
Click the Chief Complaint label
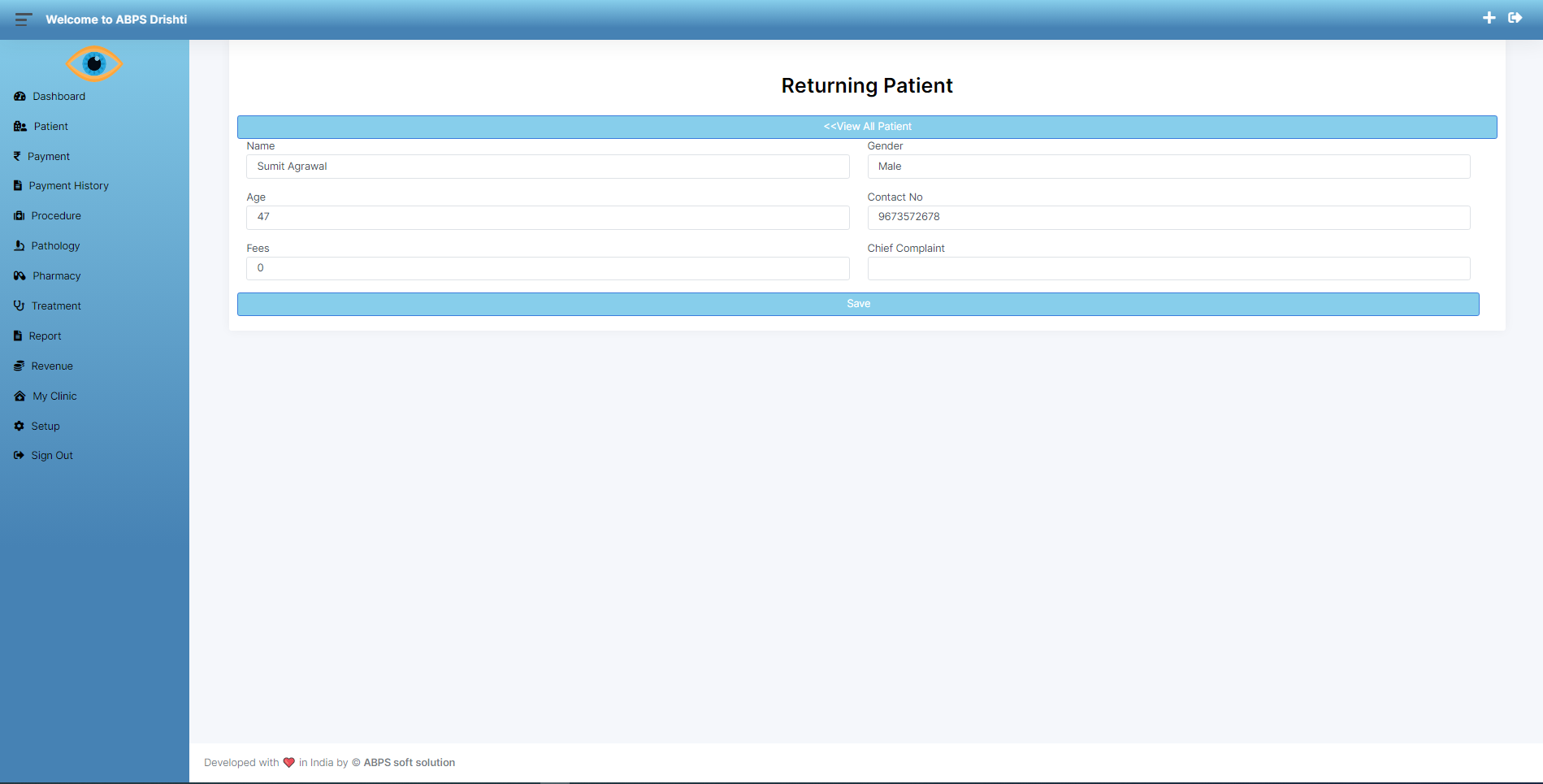906,249
